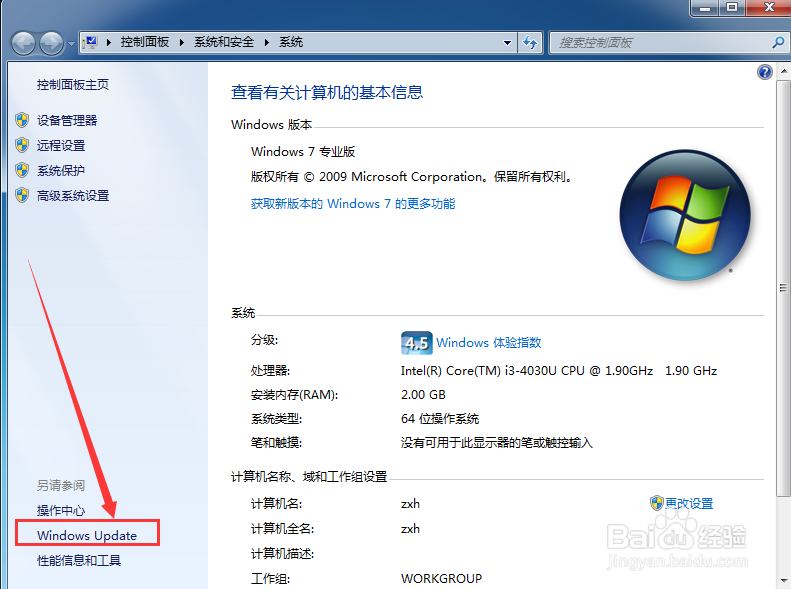
Task: Open Windows 体验指数 link
Action: [x=489, y=342]
